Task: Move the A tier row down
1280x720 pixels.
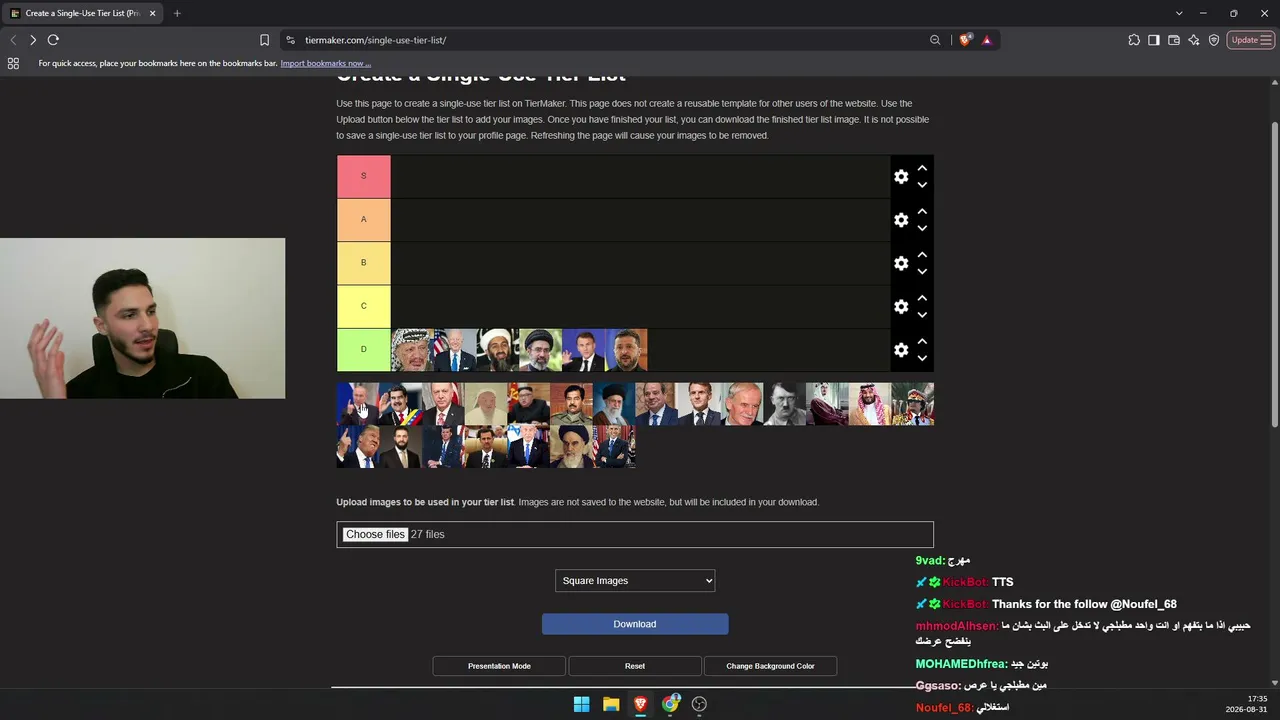Action: tap(922, 228)
